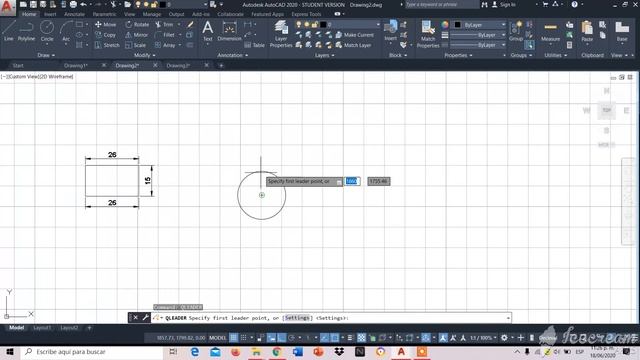The image size is (640, 360).
Task: Click the Group tool
Action: (x=516, y=31)
